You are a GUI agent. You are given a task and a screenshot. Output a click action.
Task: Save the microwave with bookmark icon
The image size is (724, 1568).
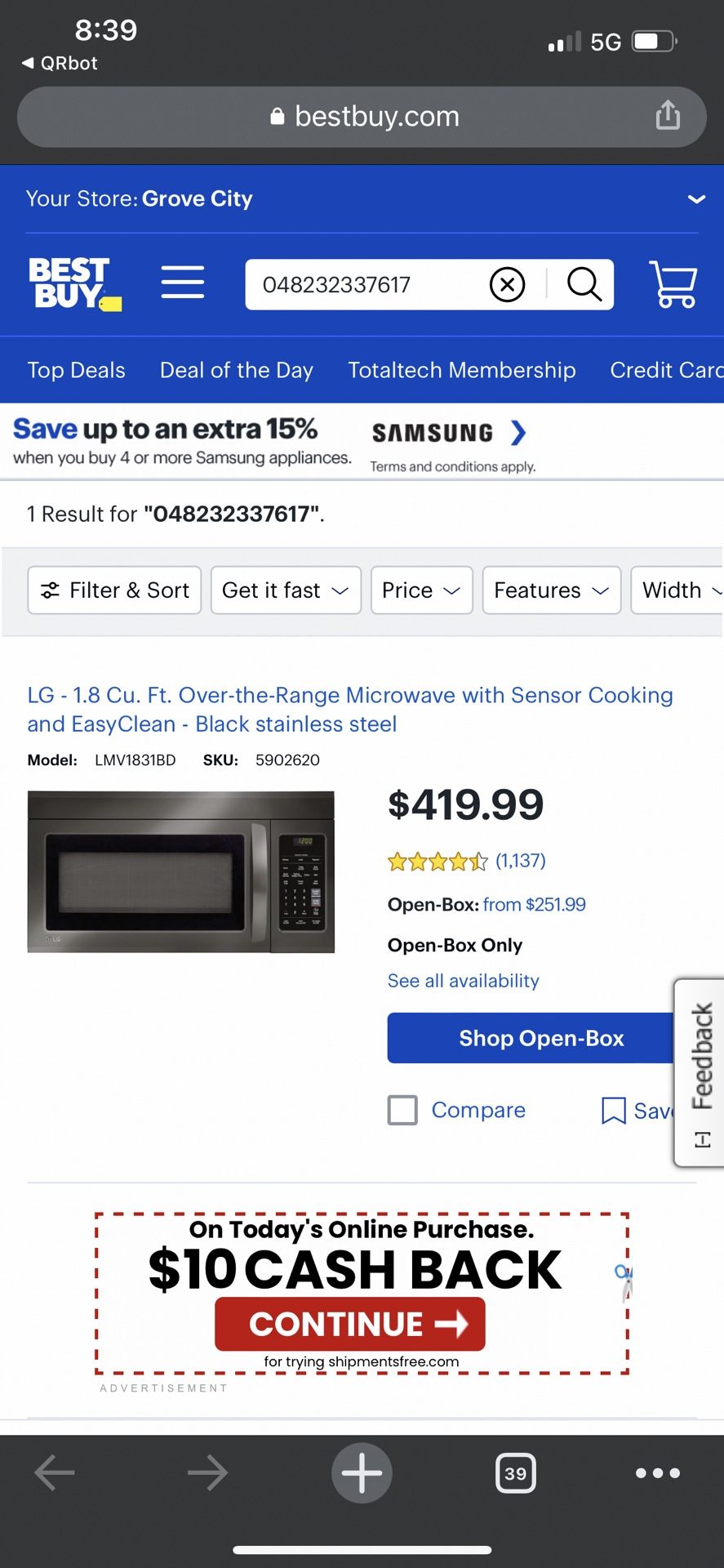coord(614,1110)
